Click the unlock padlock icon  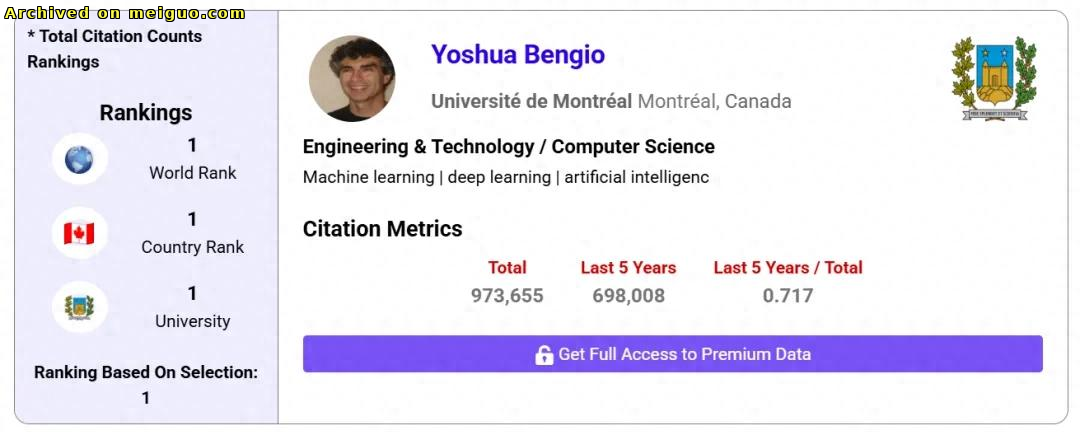(x=544, y=354)
